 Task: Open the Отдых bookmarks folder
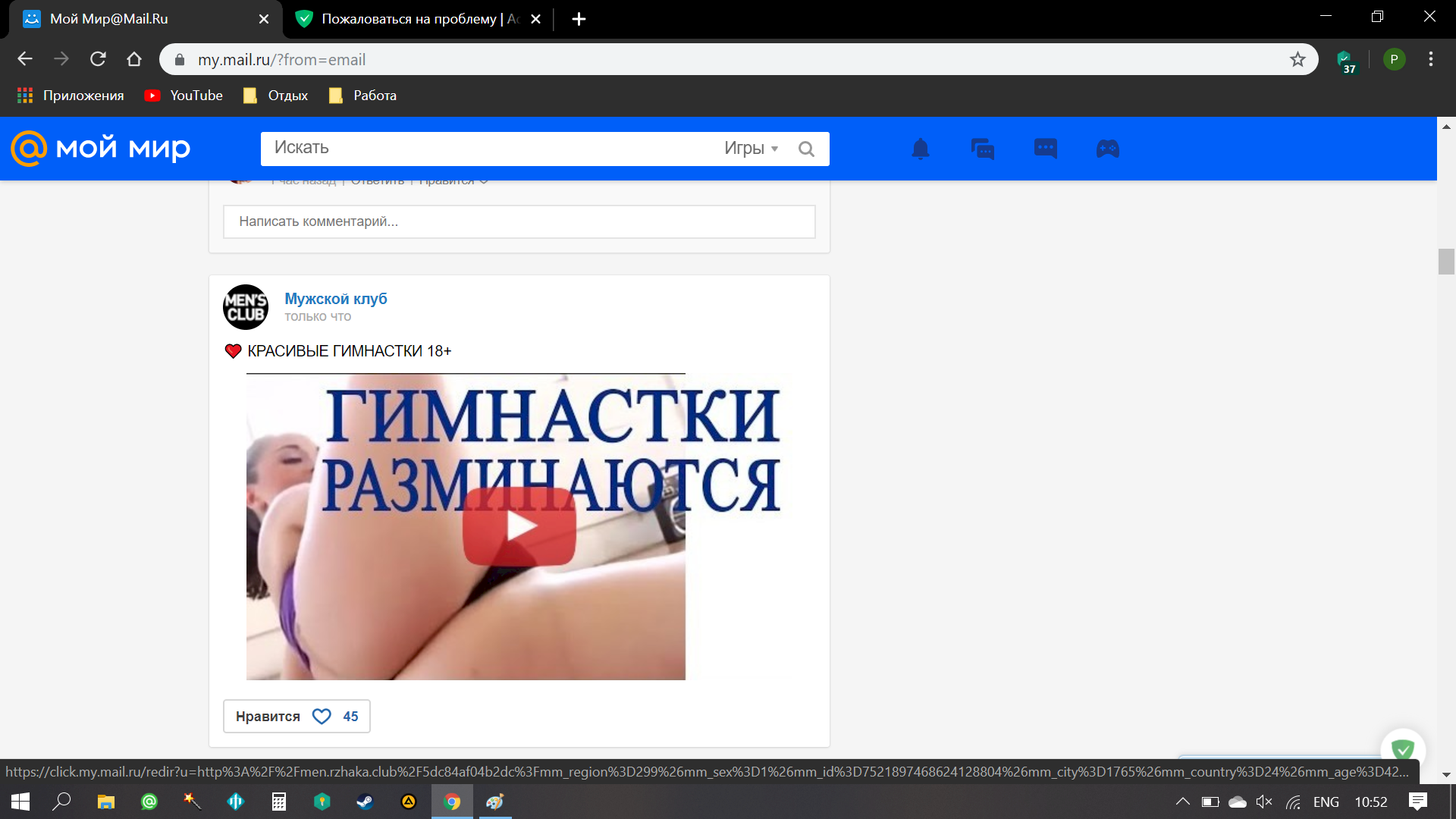coord(275,96)
